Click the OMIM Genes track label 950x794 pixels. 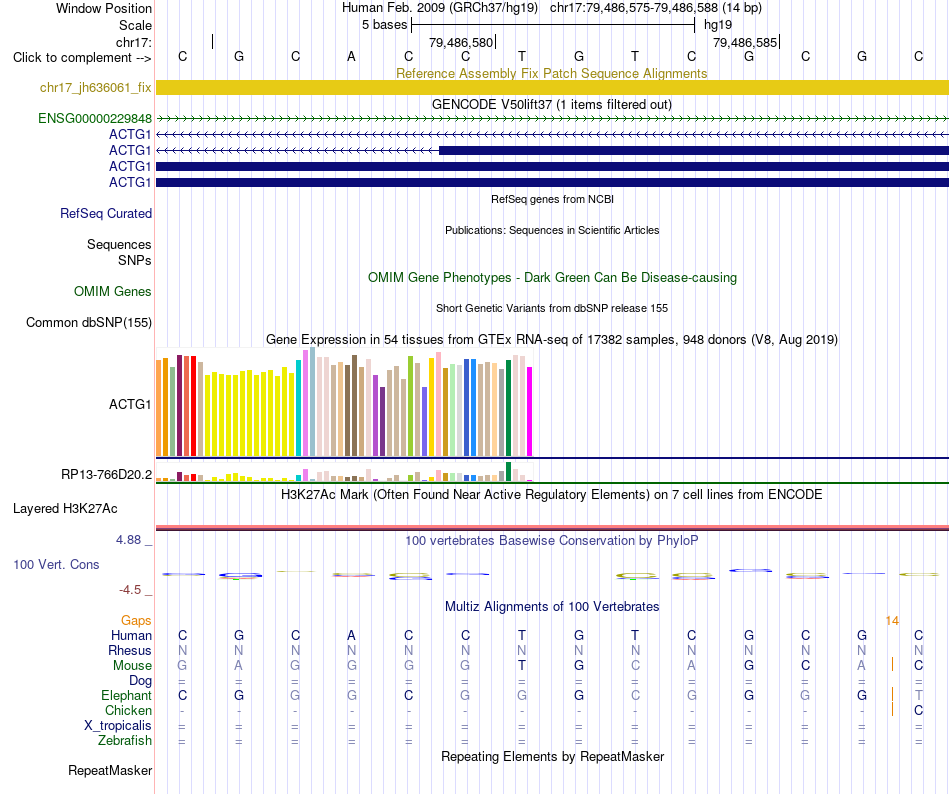coord(112,291)
